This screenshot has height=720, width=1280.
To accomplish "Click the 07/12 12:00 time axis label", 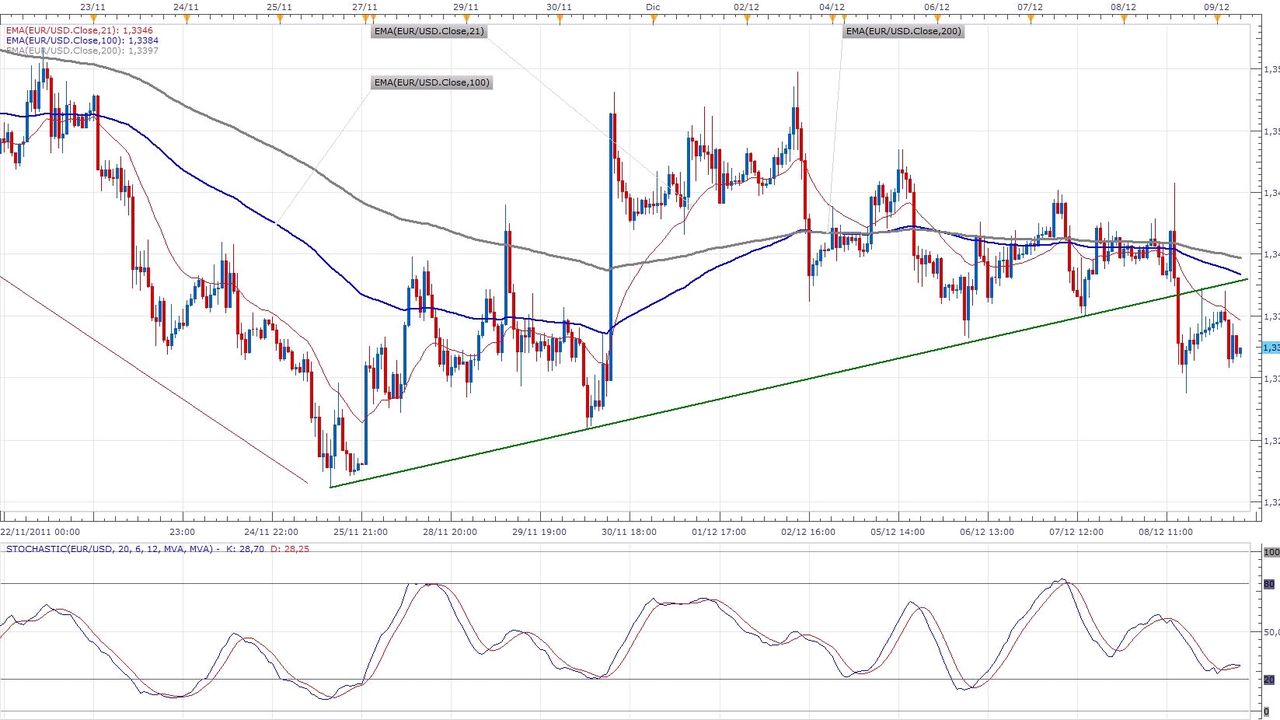I will 1077,532.
